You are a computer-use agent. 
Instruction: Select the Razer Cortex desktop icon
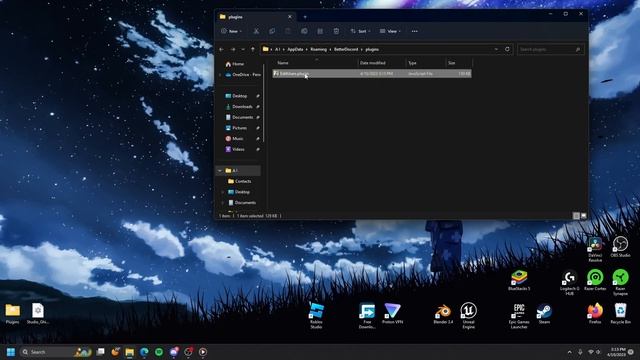pyautogui.click(x=595, y=280)
